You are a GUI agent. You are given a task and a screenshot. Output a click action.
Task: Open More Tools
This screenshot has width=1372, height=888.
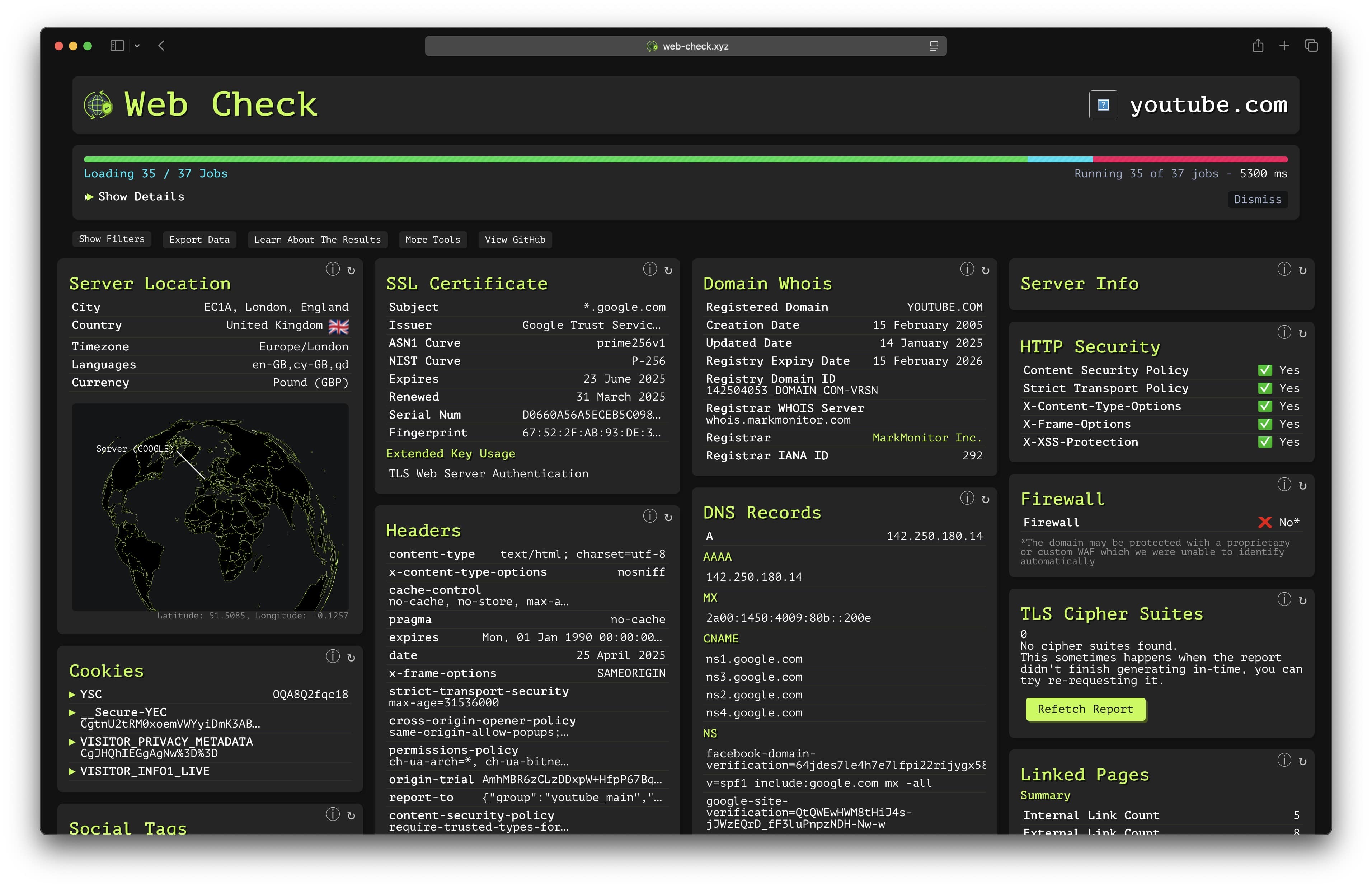433,239
